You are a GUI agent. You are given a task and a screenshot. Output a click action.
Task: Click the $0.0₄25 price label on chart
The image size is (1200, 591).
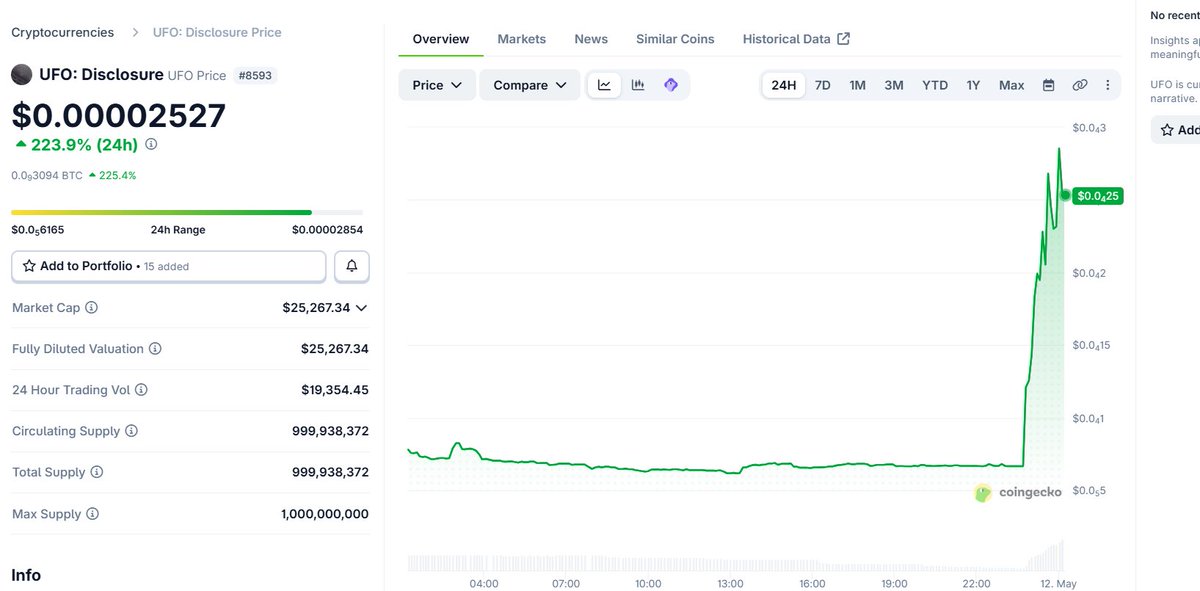click(1098, 196)
